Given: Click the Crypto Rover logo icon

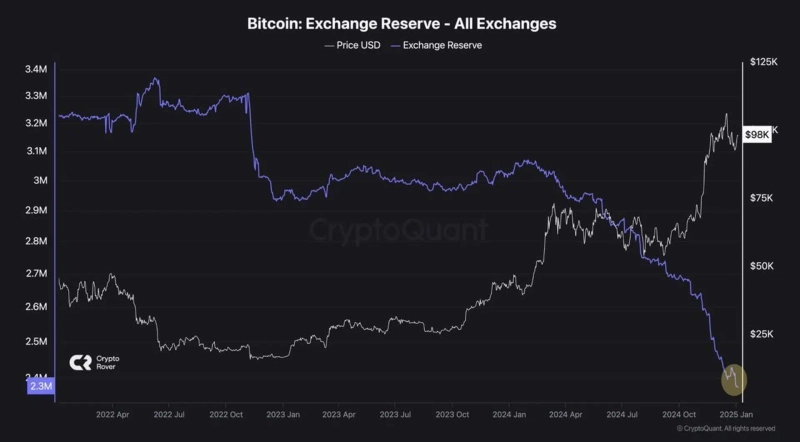Looking at the screenshot, I should pos(79,364).
